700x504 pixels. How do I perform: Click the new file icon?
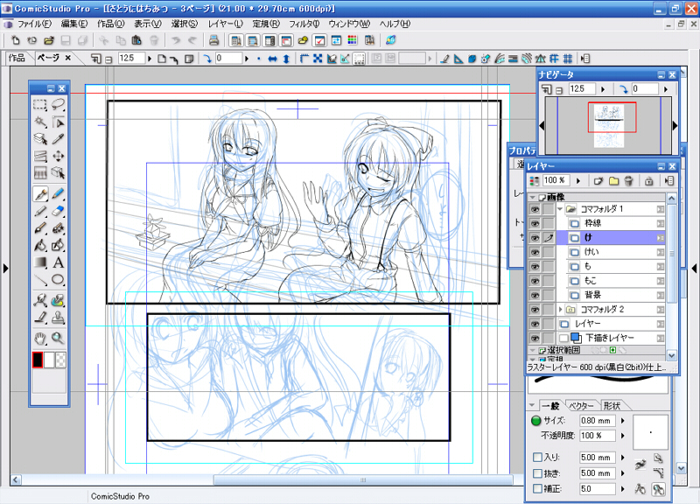coord(16,41)
